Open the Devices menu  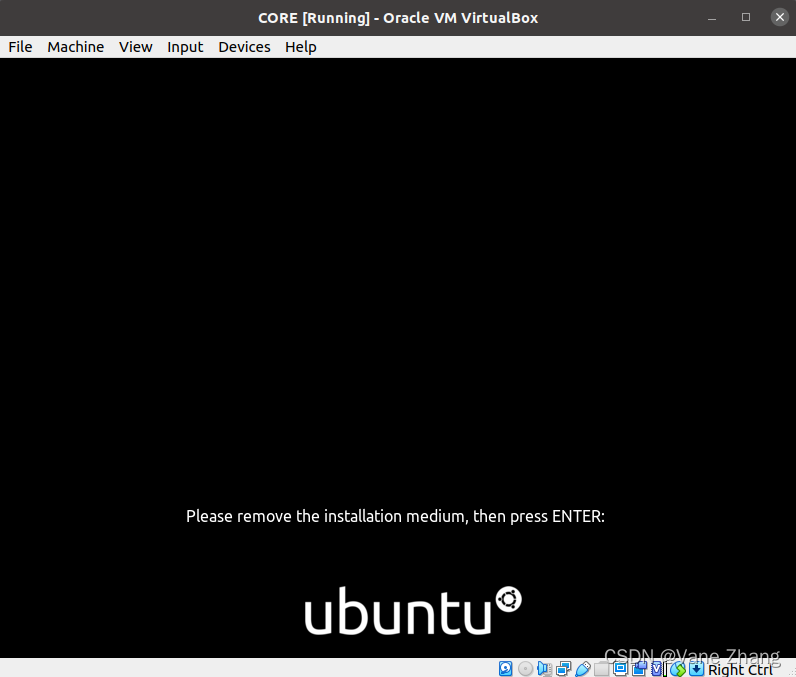(244, 47)
